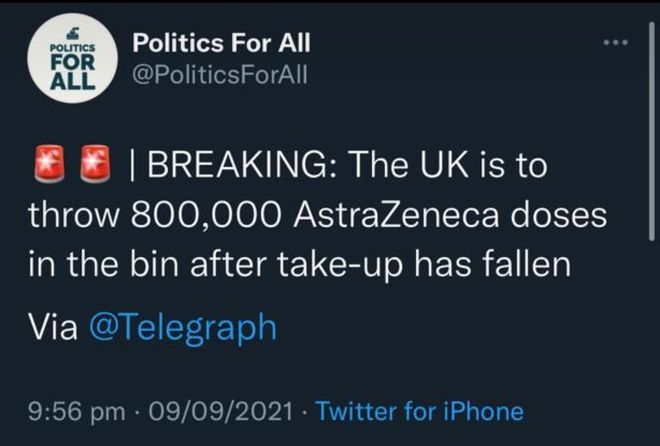Screen dimensions: 660x446
Task: Click the word AstraZeneca in the tweet
Action: click(x=396, y=215)
